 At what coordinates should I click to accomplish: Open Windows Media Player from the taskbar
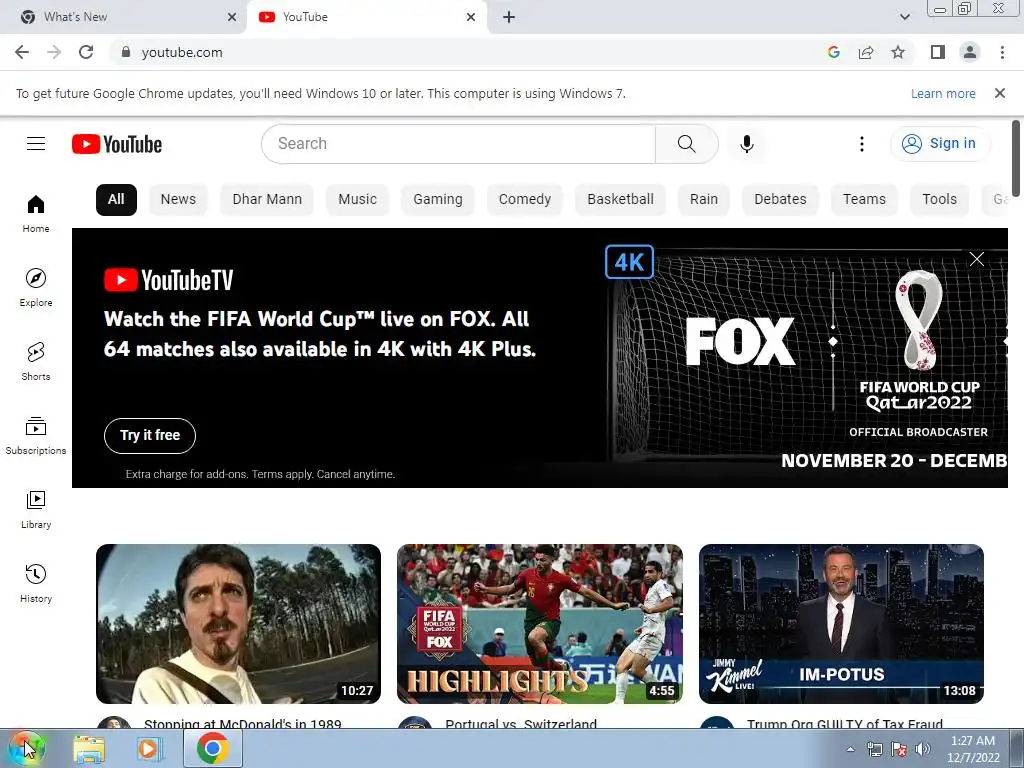tap(150, 748)
